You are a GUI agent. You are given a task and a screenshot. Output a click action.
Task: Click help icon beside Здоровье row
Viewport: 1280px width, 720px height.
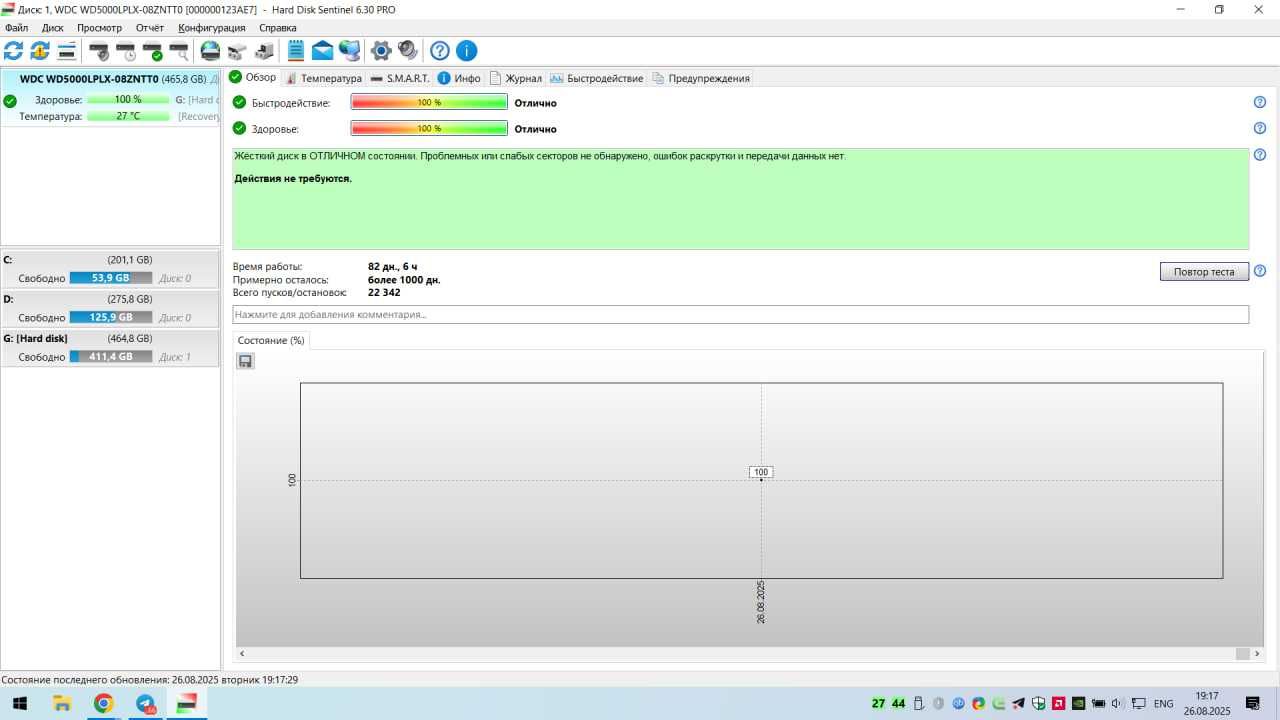click(x=1260, y=128)
